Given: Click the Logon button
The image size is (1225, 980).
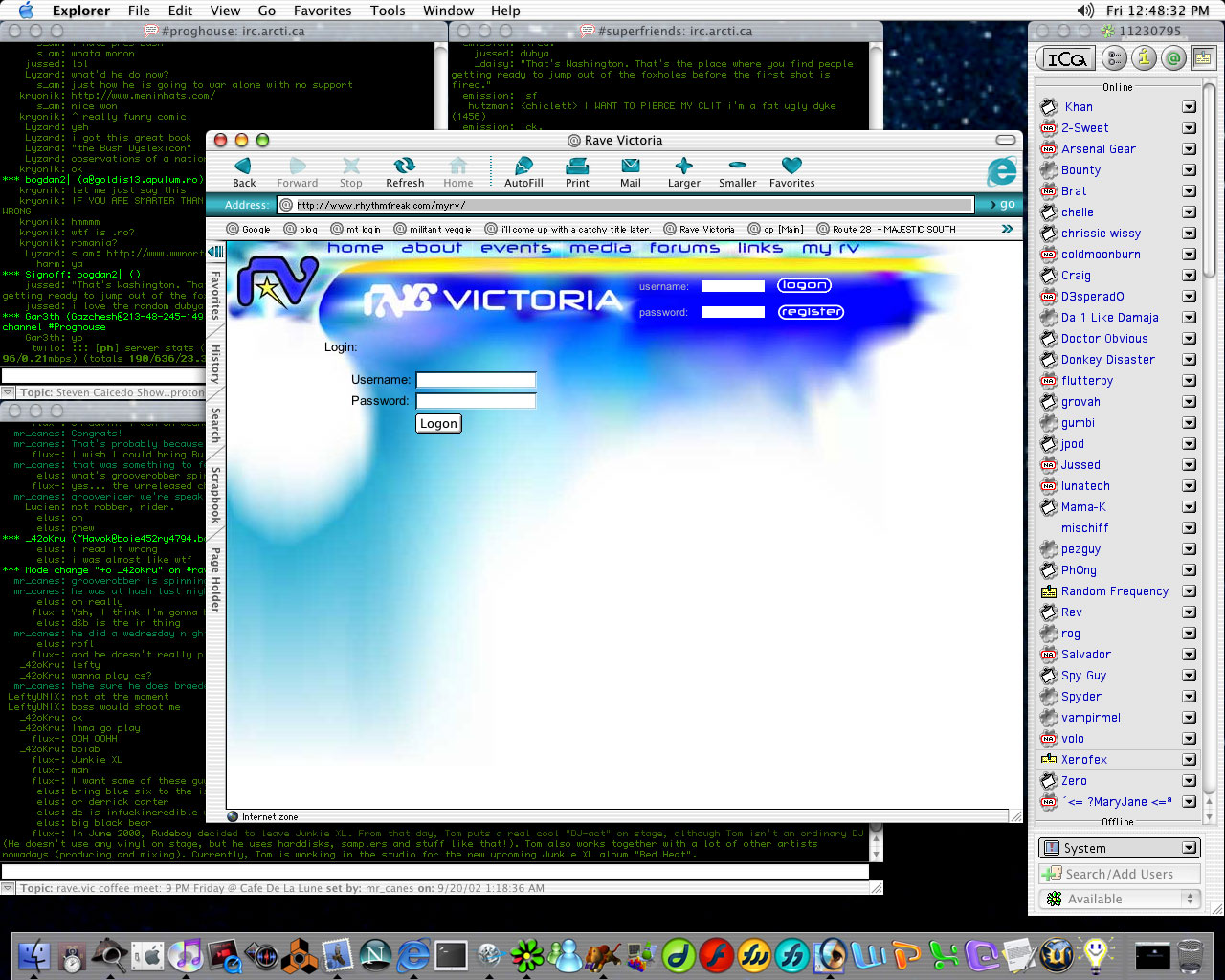Looking at the screenshot, I should 438,423.
